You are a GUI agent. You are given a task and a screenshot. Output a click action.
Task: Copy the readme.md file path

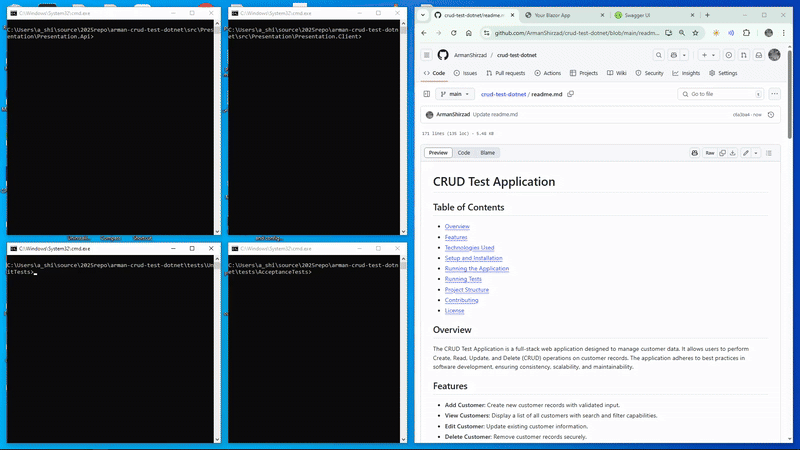(x=570, y=94)
